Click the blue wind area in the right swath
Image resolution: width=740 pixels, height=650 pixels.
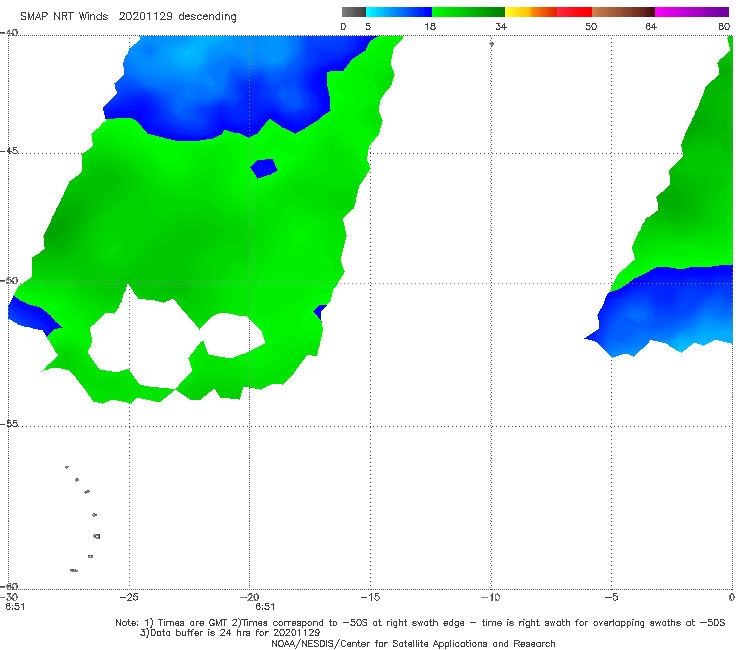coord(670,309)
